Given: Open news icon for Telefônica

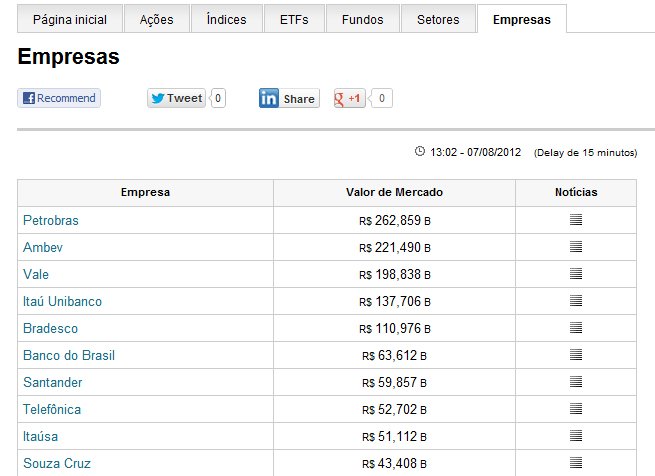Looking at the screenshot, I should 576,408.
